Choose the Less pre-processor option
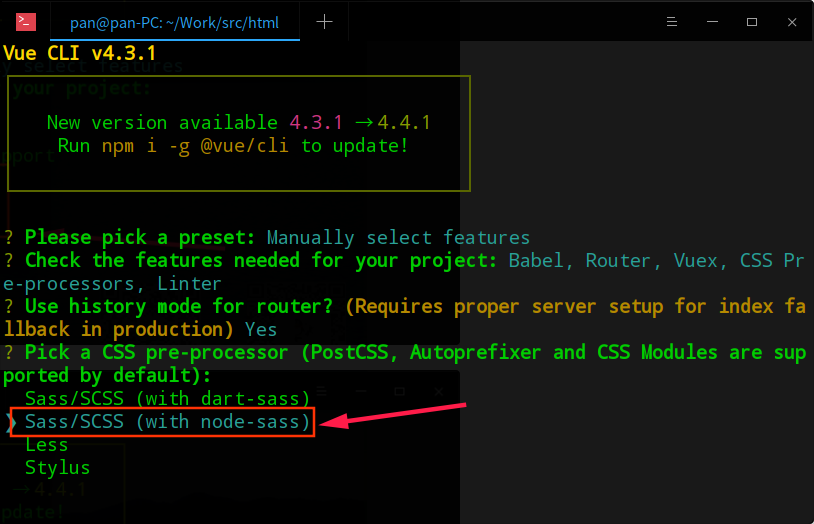814x524 pixels. 47,445
